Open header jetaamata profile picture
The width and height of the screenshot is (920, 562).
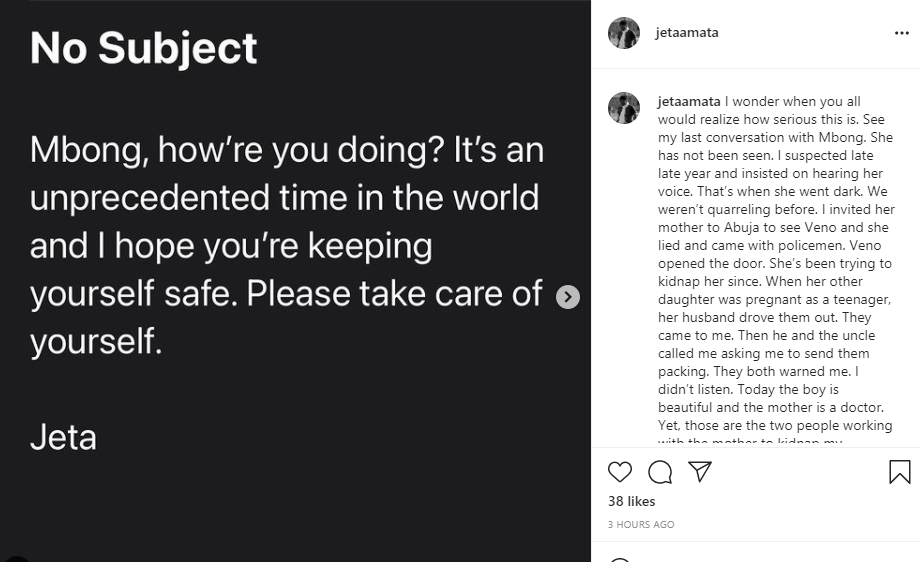[624, 33]
